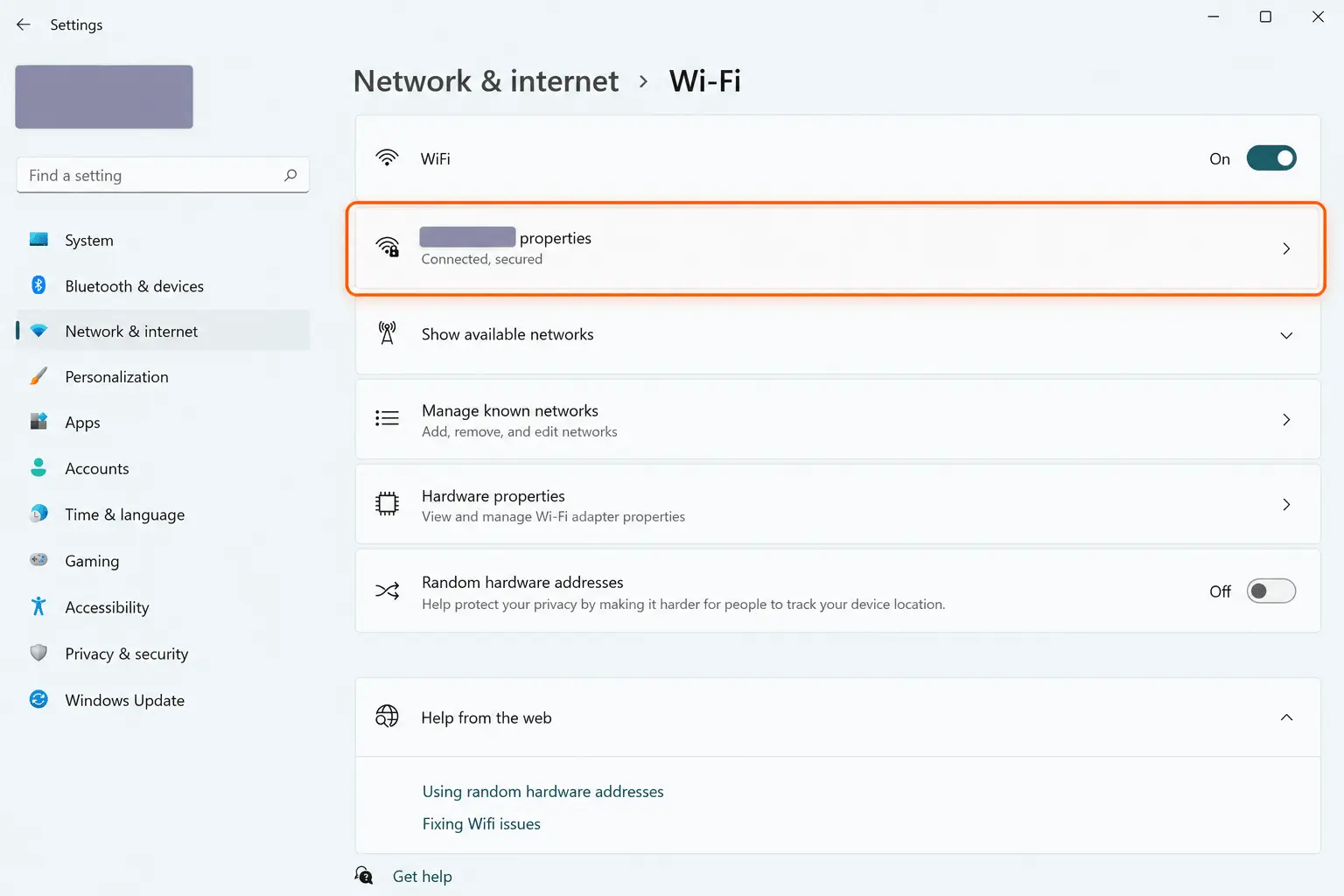Minimize the Settings window
Image resolution: width=1344 pixels, height=896 pixels.
[1214, 17]
